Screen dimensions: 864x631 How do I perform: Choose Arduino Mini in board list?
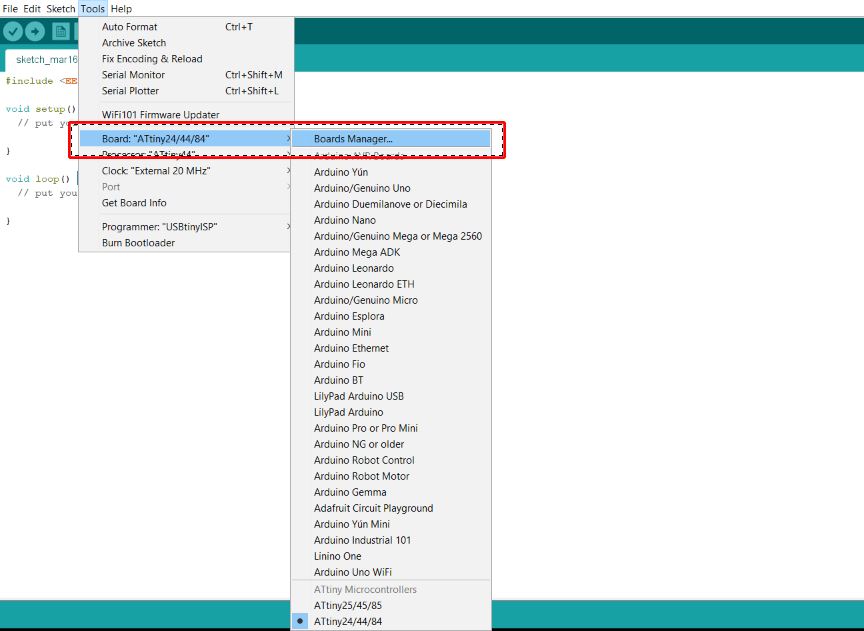(391, 332)
